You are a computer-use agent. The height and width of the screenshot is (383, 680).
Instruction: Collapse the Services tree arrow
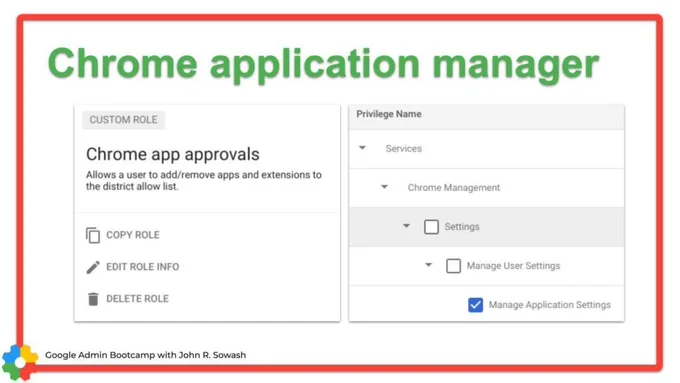pyautogui.click(x=362, y=148)
